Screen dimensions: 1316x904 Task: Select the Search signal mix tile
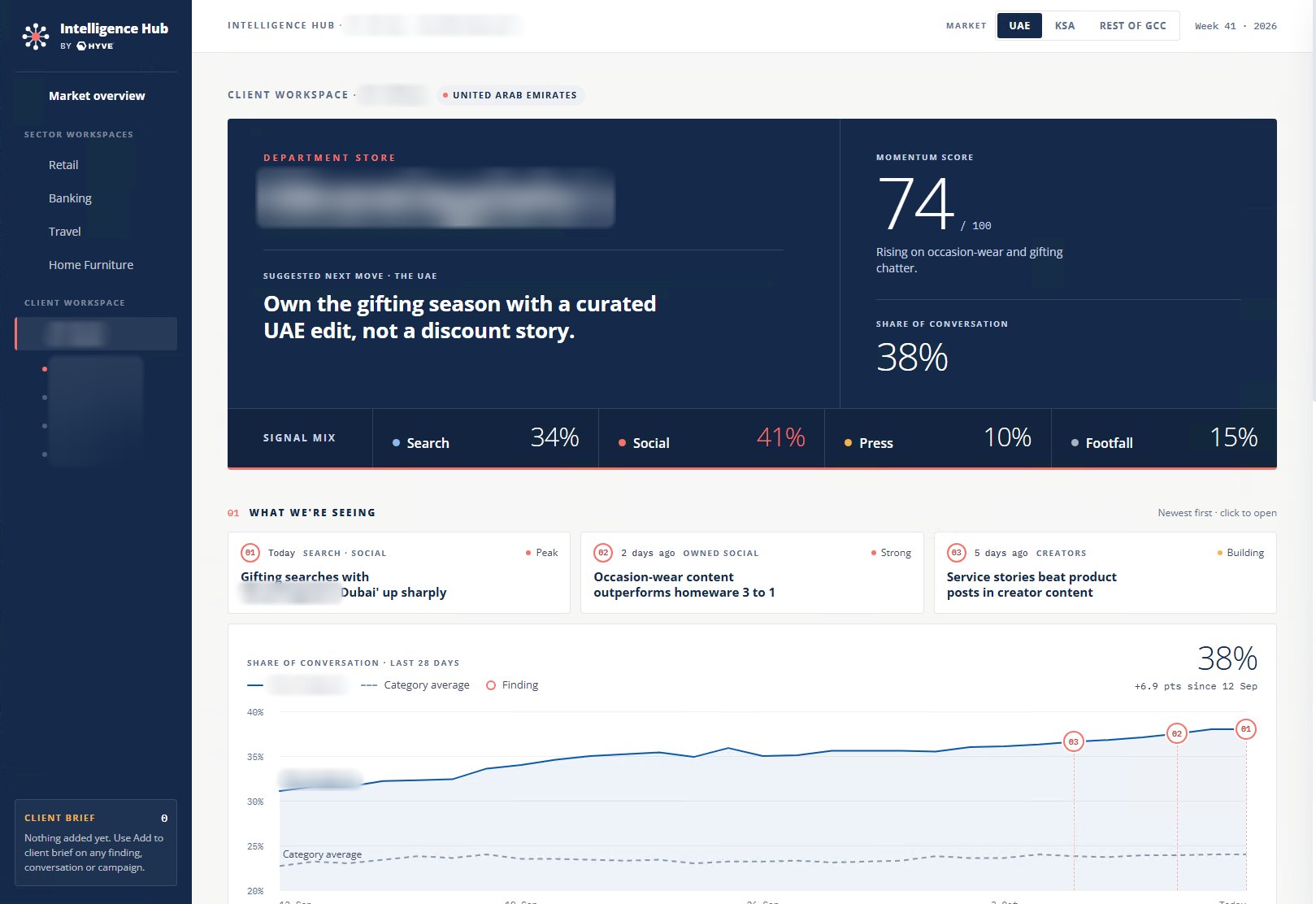[485, 438]
